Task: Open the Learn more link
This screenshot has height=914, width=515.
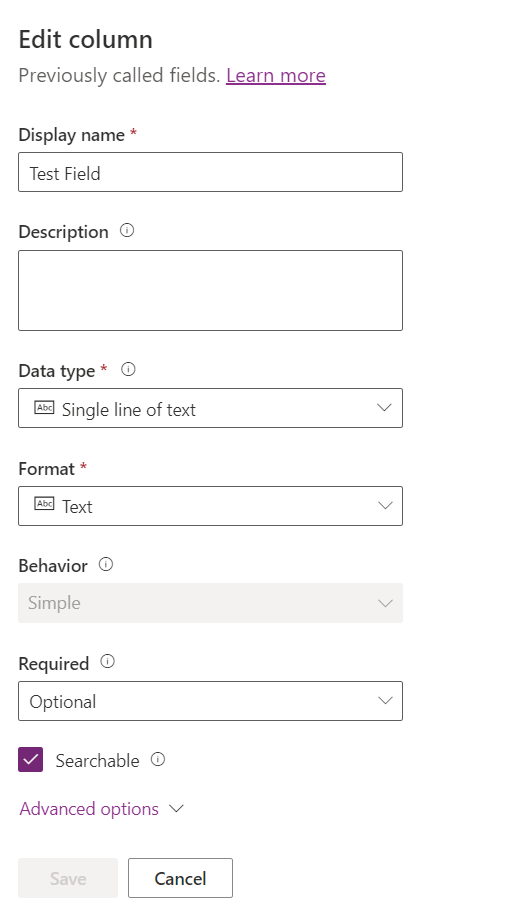Action: tap(276, 75)
